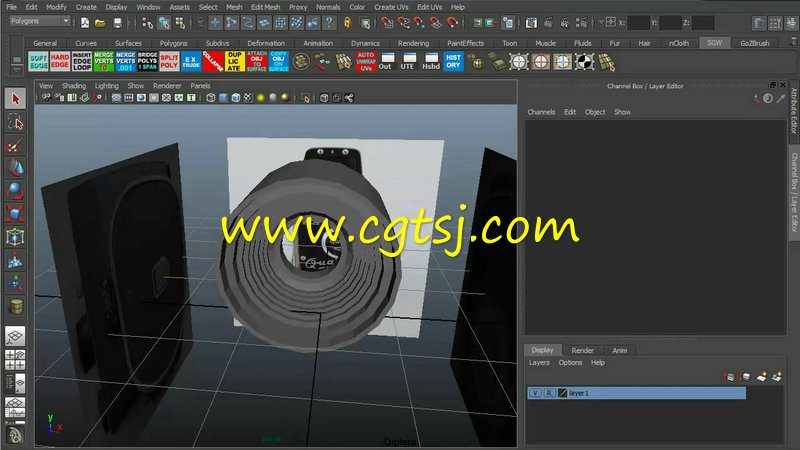Open the UTE window shelf icon
Image resolution: width=800 pixels, height=450 pixels.
click(x=409, y=61)
